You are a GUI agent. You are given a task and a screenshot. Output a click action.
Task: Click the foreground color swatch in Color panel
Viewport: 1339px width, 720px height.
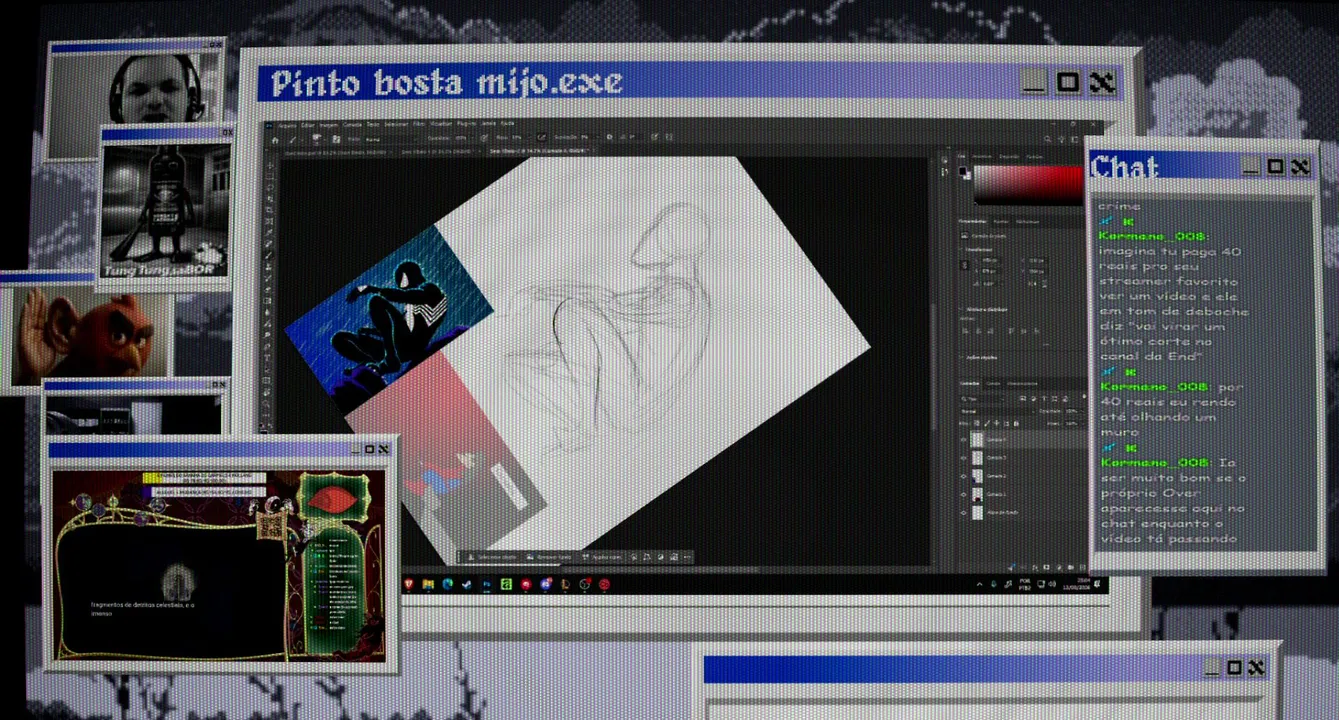coord(962,171)
